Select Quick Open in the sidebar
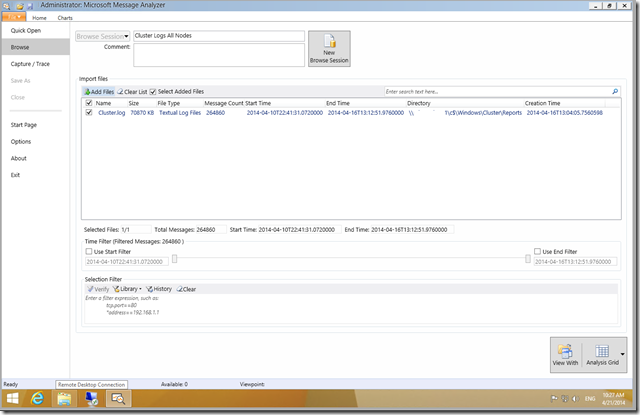This screenshot has height=415, width=640. tap(26, 31)
